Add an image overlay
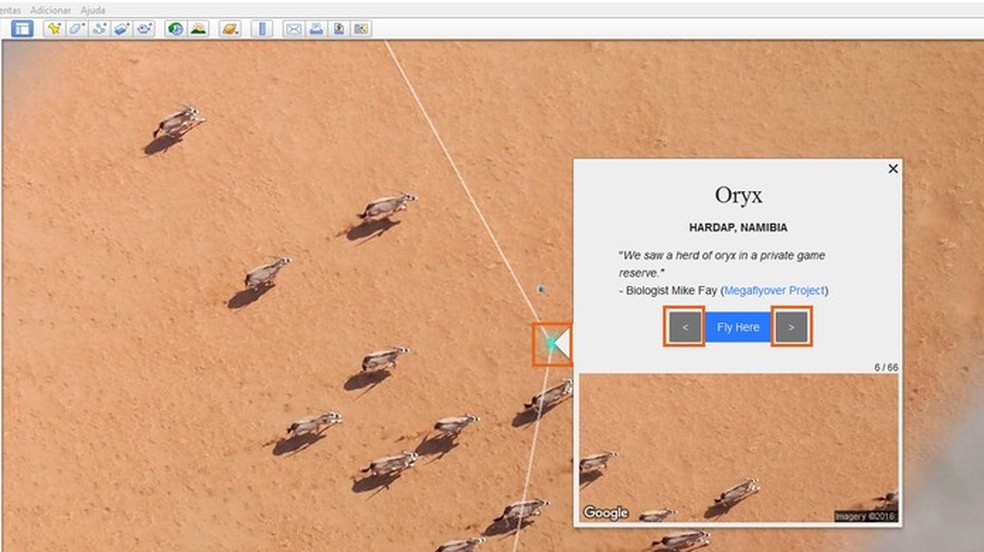This screenshot has height=552, width=984. pos(122,29)
